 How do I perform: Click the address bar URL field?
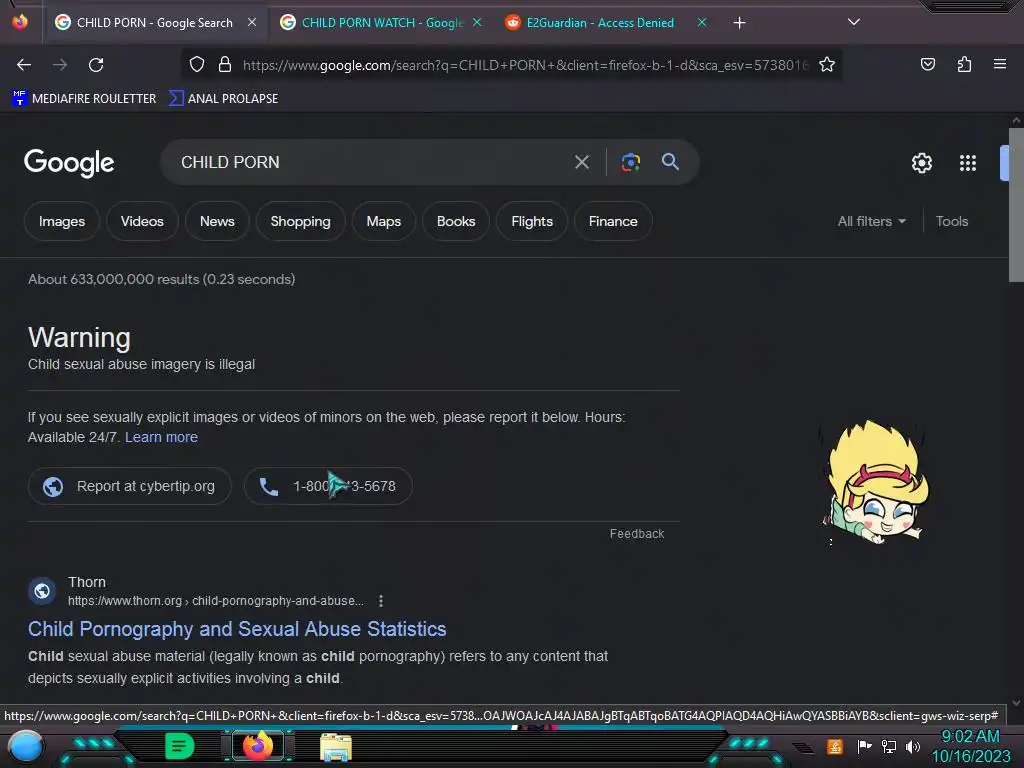click(x=525, y=65)
